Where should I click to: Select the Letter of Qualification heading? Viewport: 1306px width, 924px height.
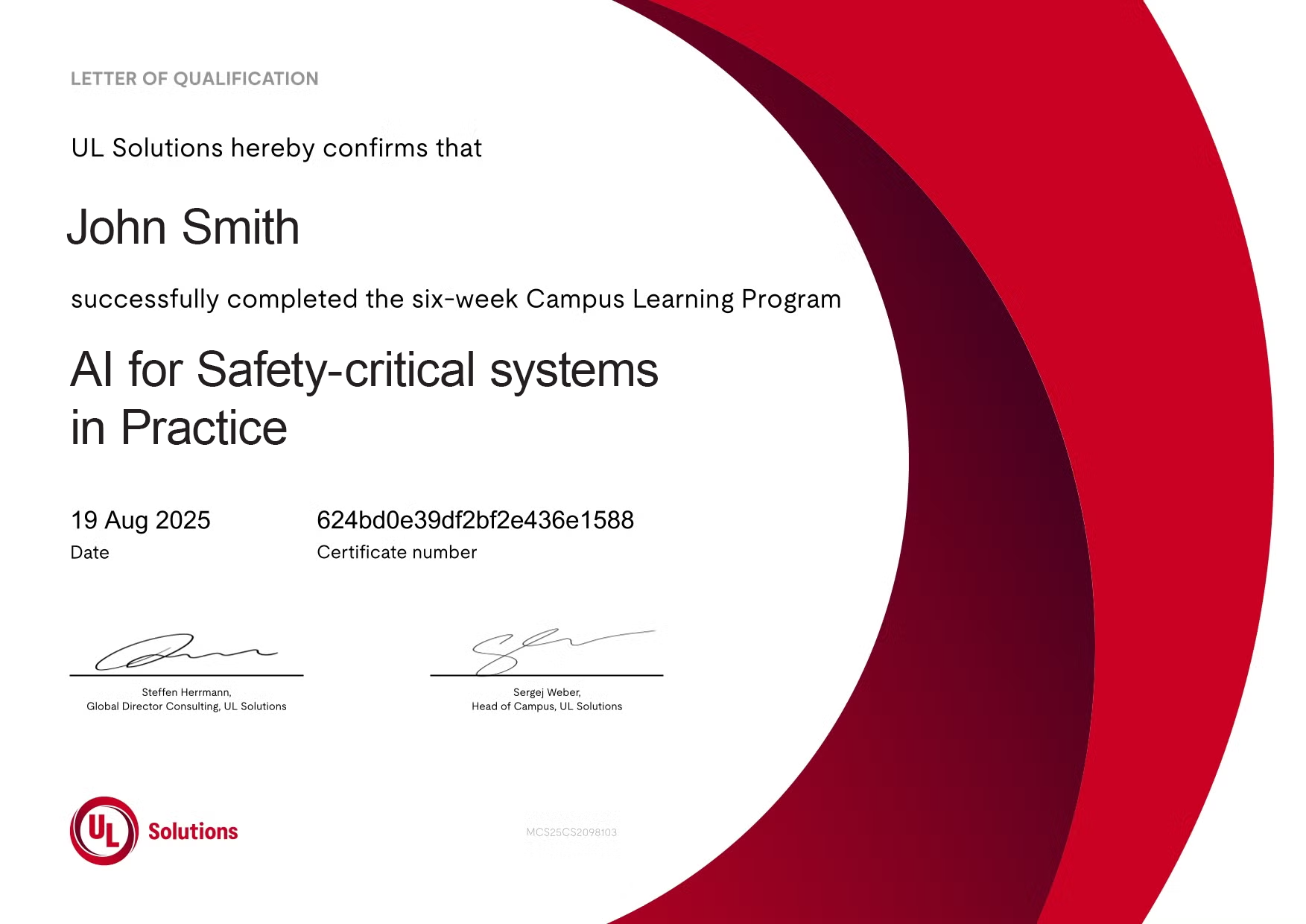tap(194, 79)
